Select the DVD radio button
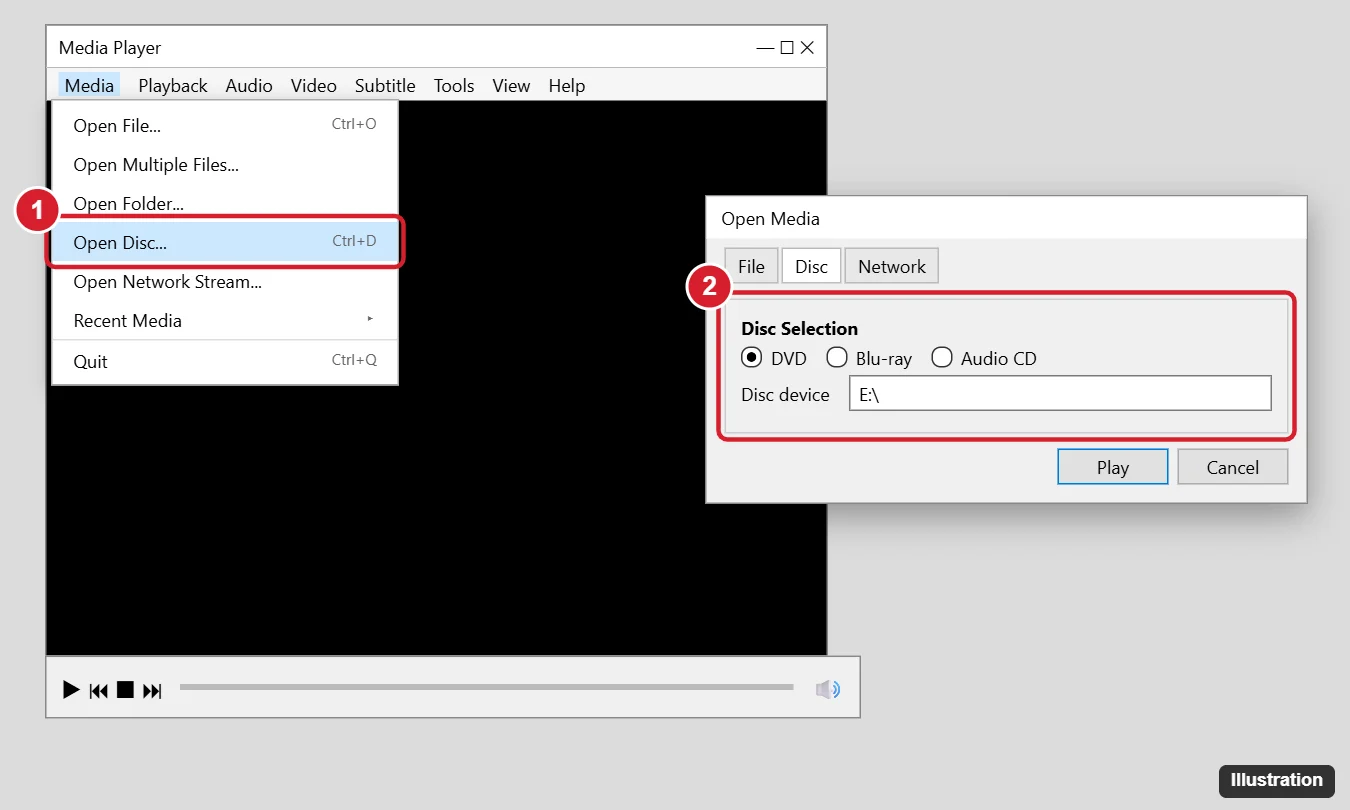Viewport: 1350px width, 810px height. pyautogui.click(x=751, y=357)
